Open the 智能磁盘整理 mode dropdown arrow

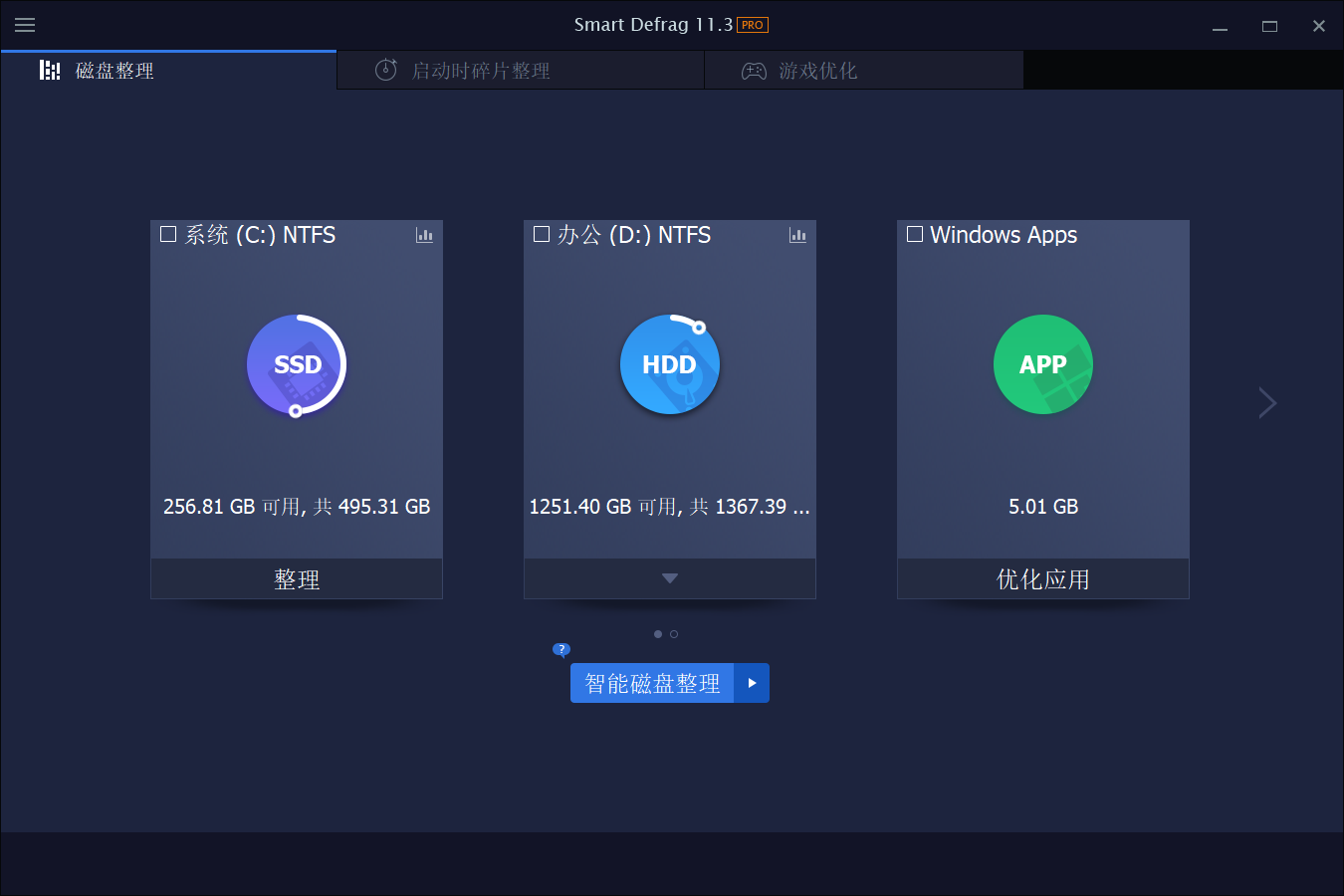coord(752,683)
